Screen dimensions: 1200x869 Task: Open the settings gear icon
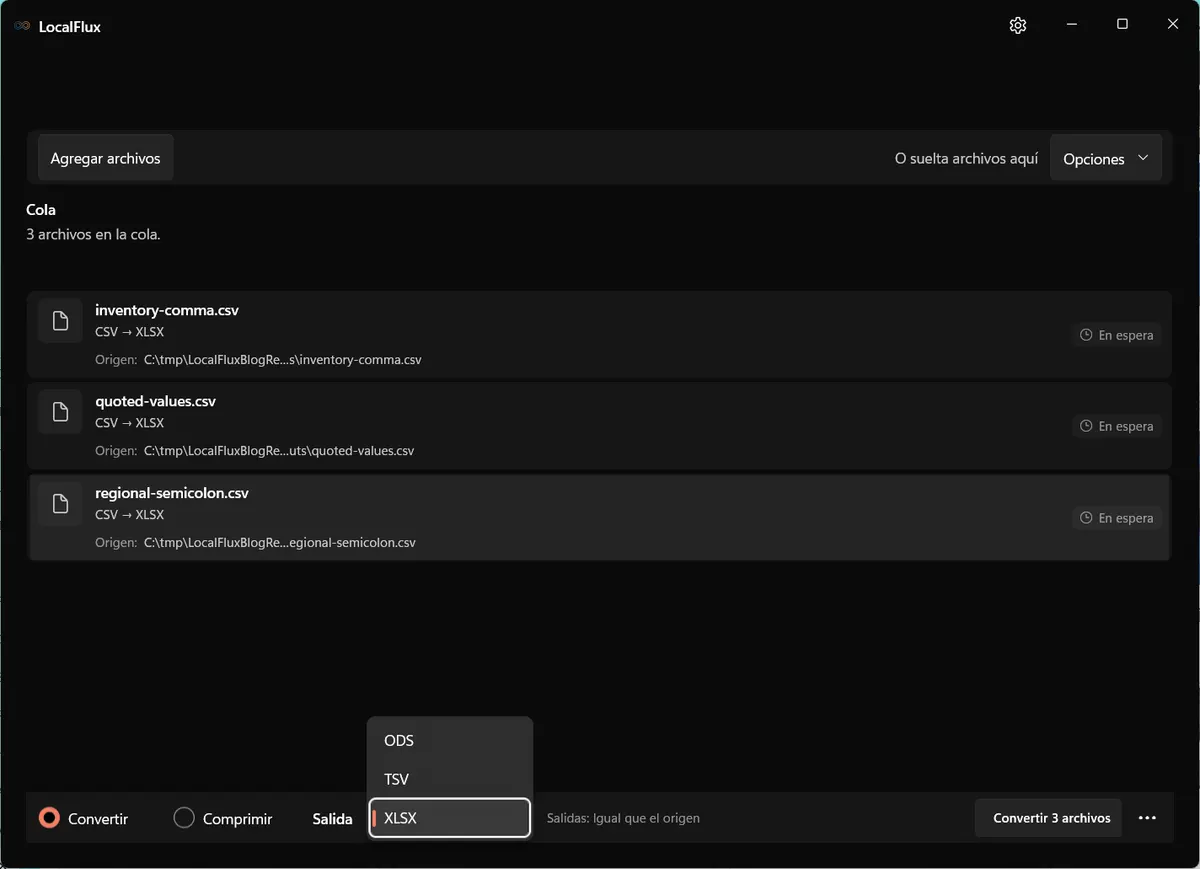click(x=1018, y=26)
